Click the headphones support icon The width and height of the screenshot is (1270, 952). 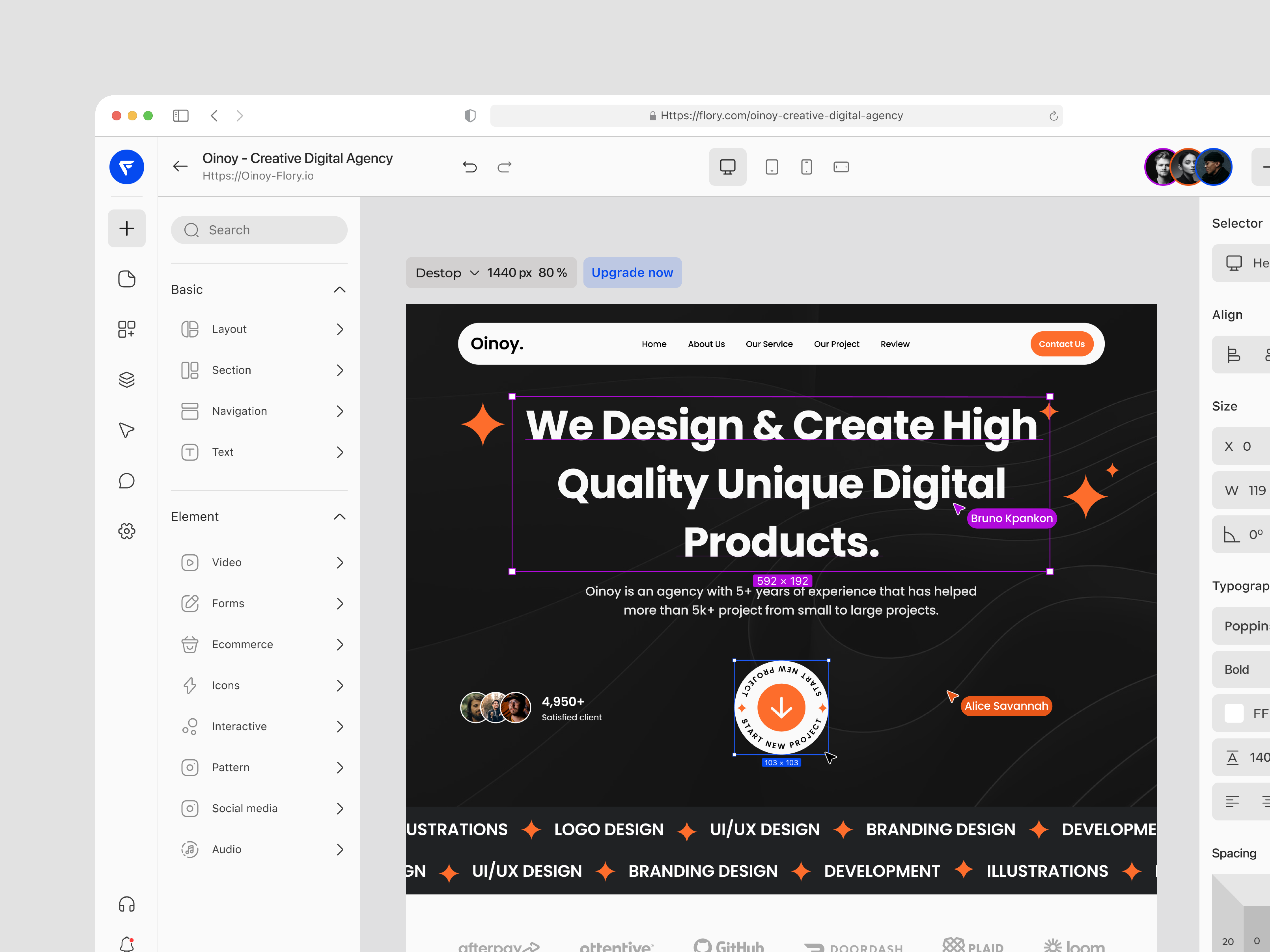point(126,904)
